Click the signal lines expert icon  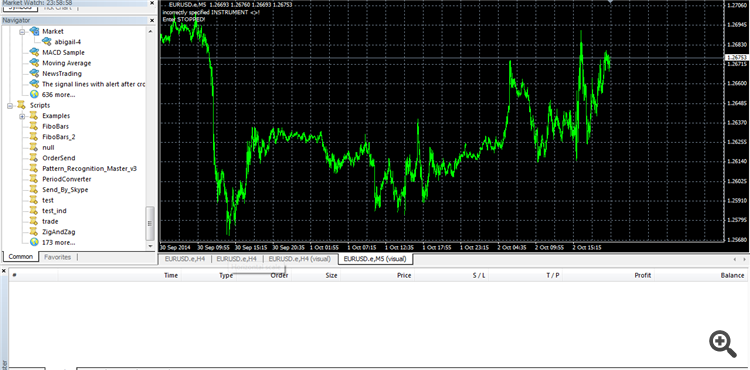(x=34, y=84)
